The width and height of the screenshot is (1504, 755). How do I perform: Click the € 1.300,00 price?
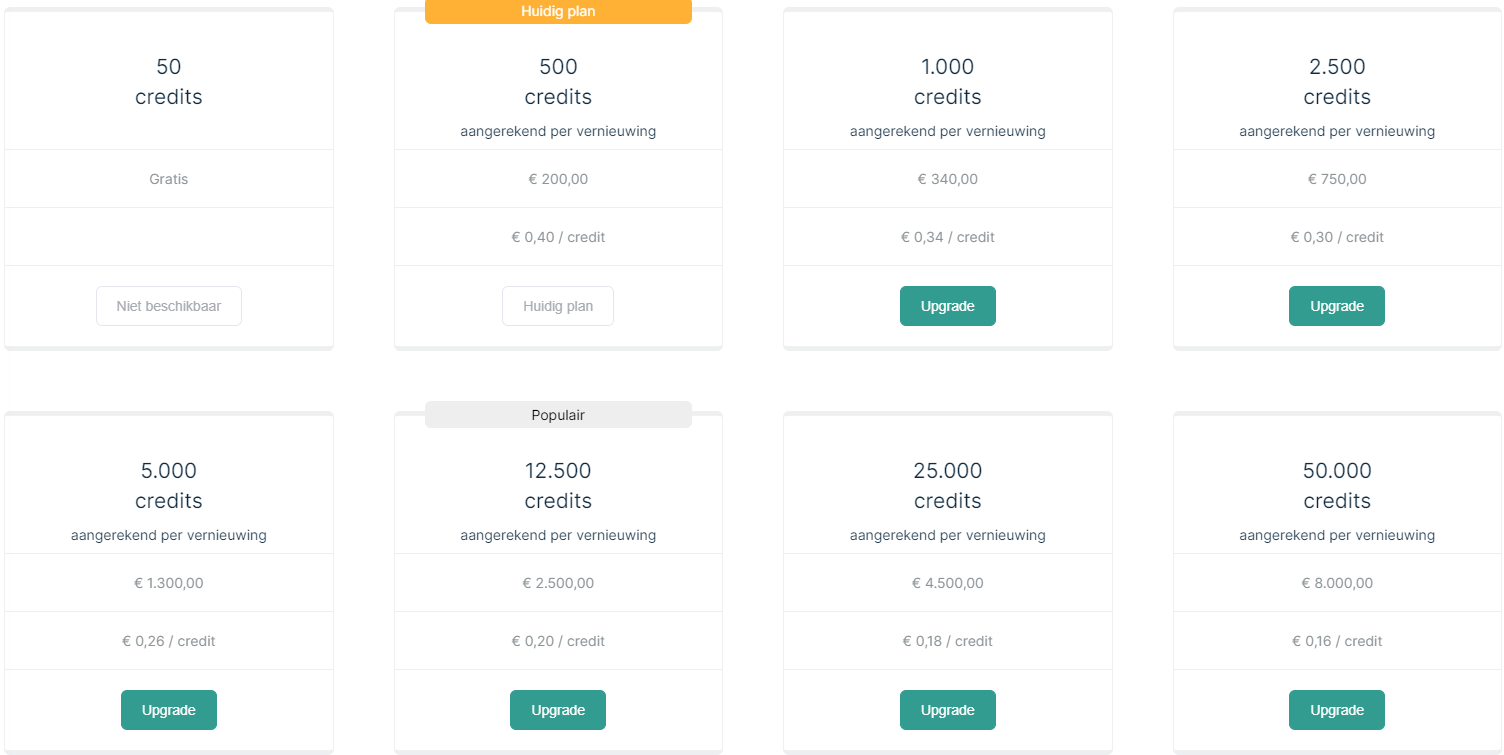[x=168, y=583]
